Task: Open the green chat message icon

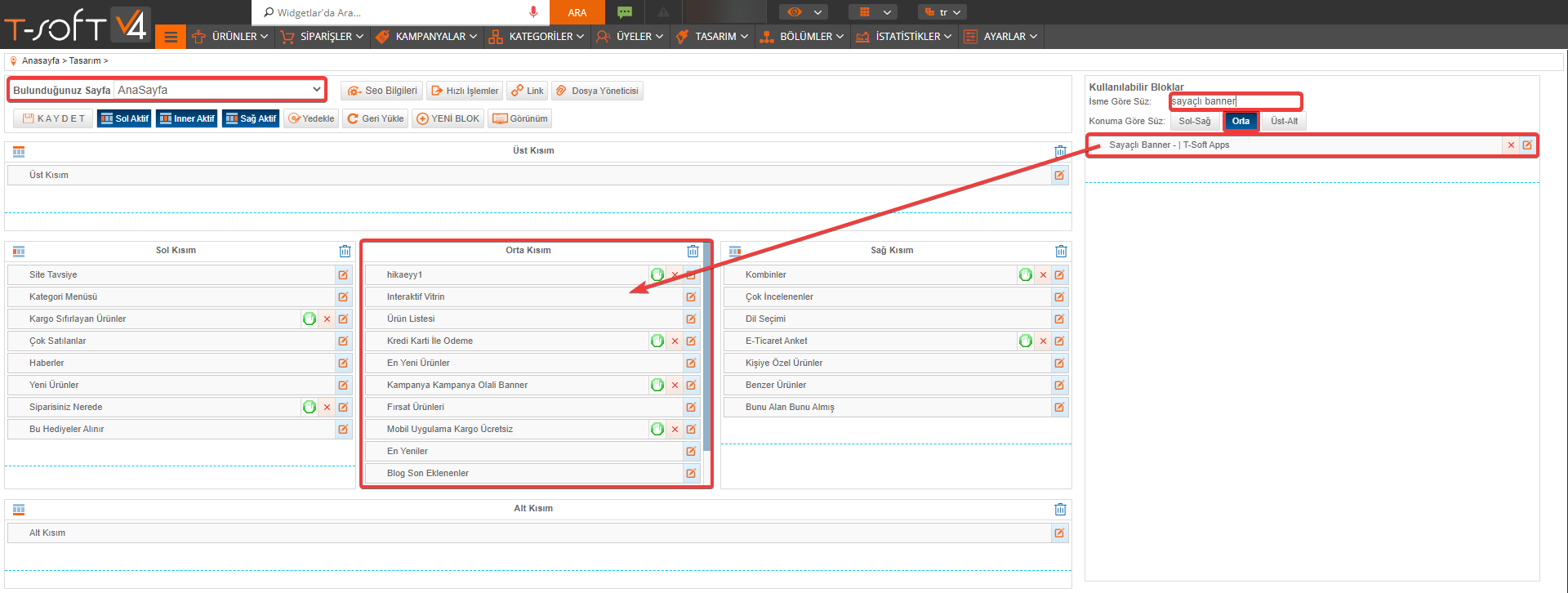Action: tap(625, 12)
